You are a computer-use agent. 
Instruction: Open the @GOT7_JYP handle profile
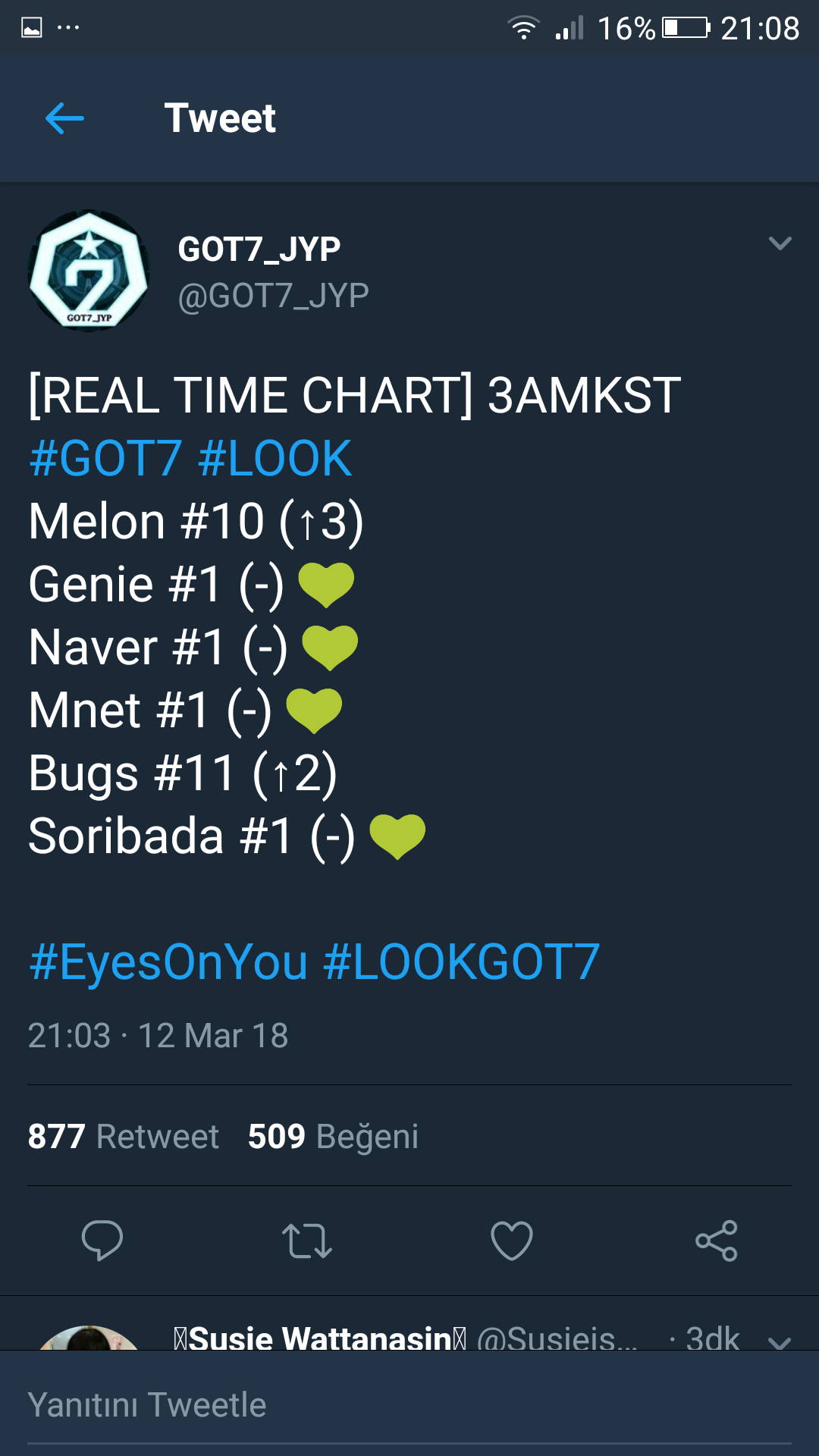point(273,296)
